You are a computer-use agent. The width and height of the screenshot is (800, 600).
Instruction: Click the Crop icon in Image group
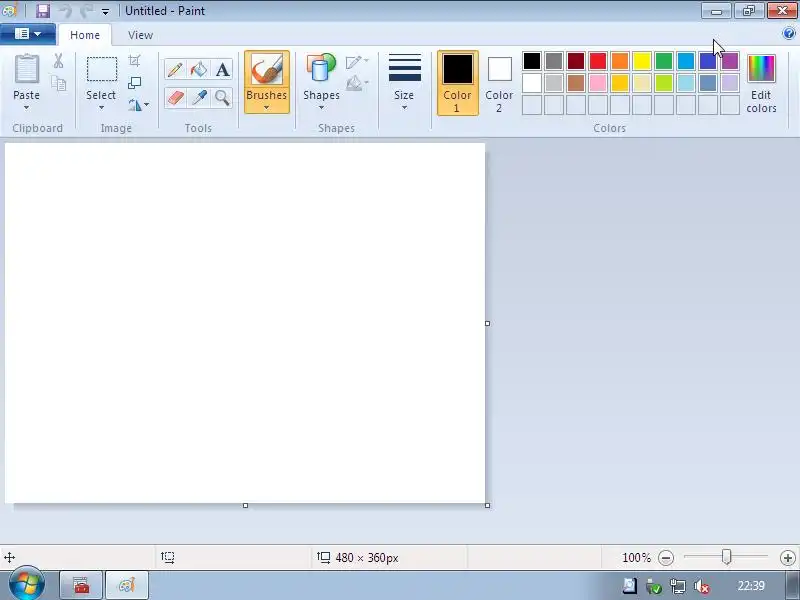134,61
